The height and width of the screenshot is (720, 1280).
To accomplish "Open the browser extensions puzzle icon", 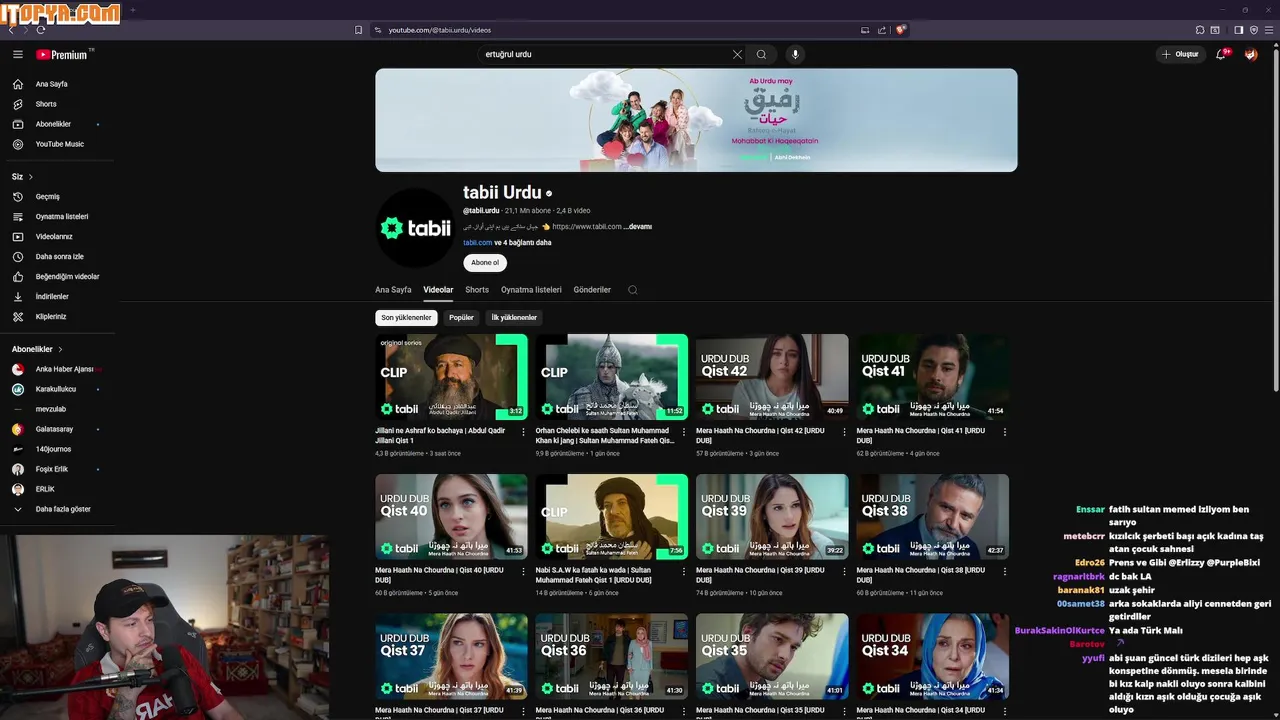I will point(1200,30).
